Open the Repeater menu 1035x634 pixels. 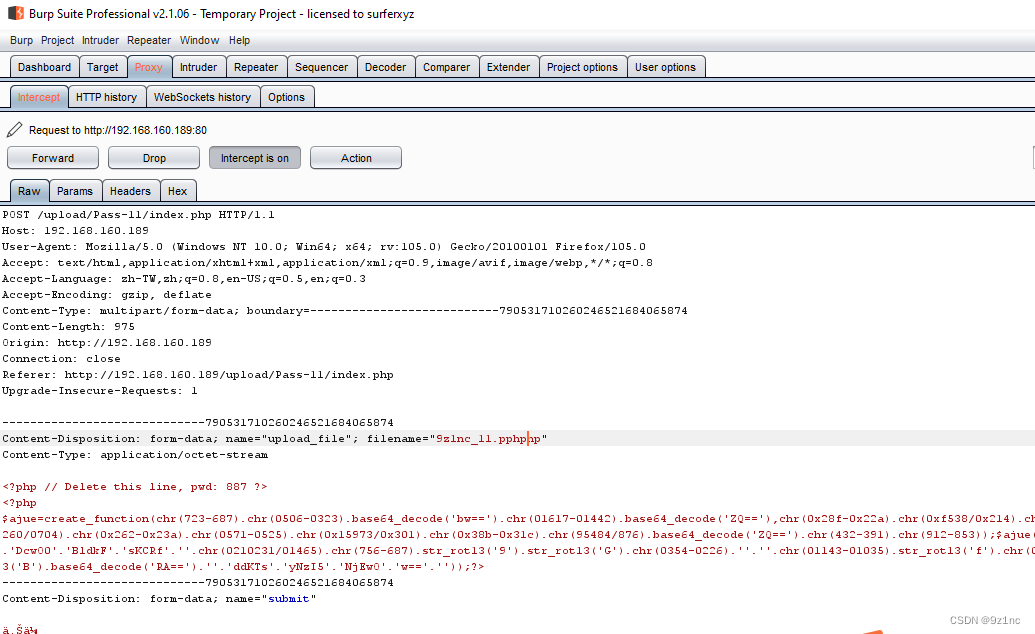149,40
